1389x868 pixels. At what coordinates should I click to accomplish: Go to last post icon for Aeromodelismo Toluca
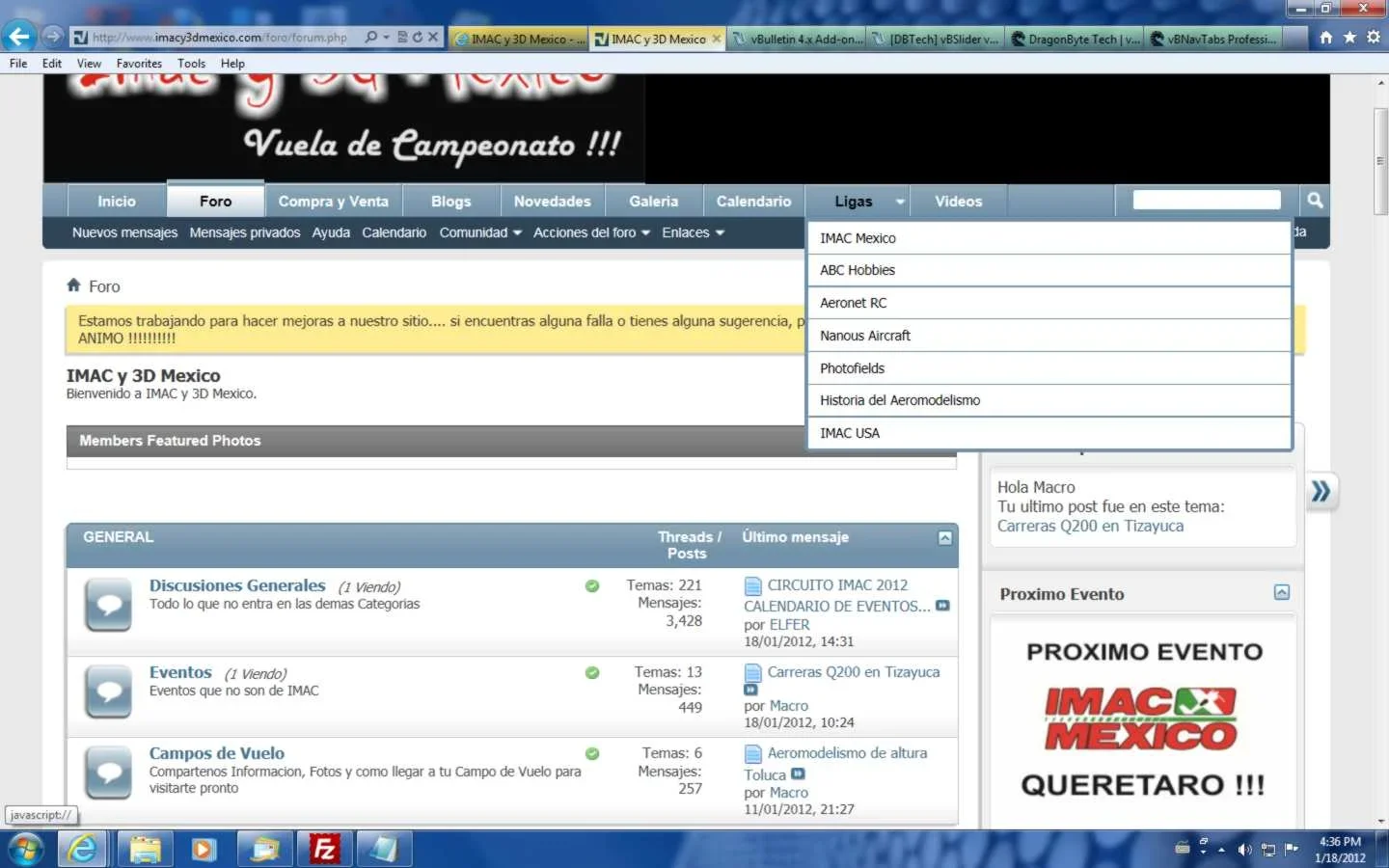798,773
